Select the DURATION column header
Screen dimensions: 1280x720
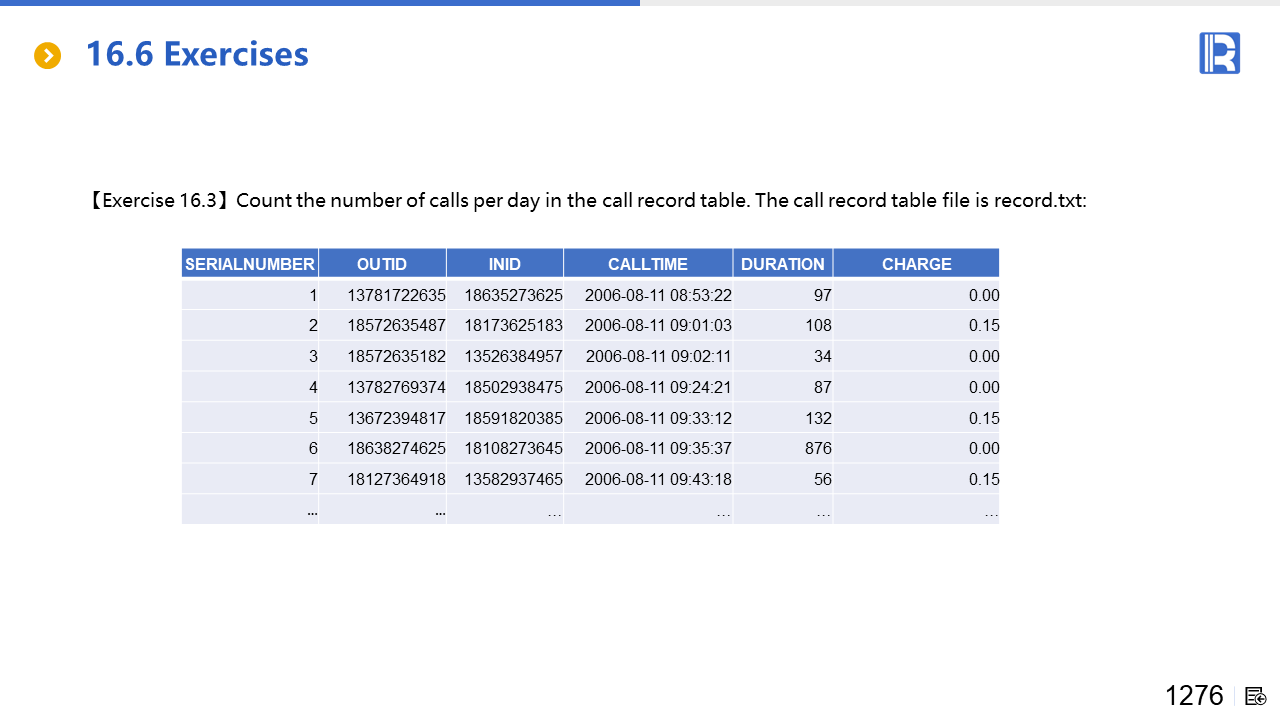782,264
